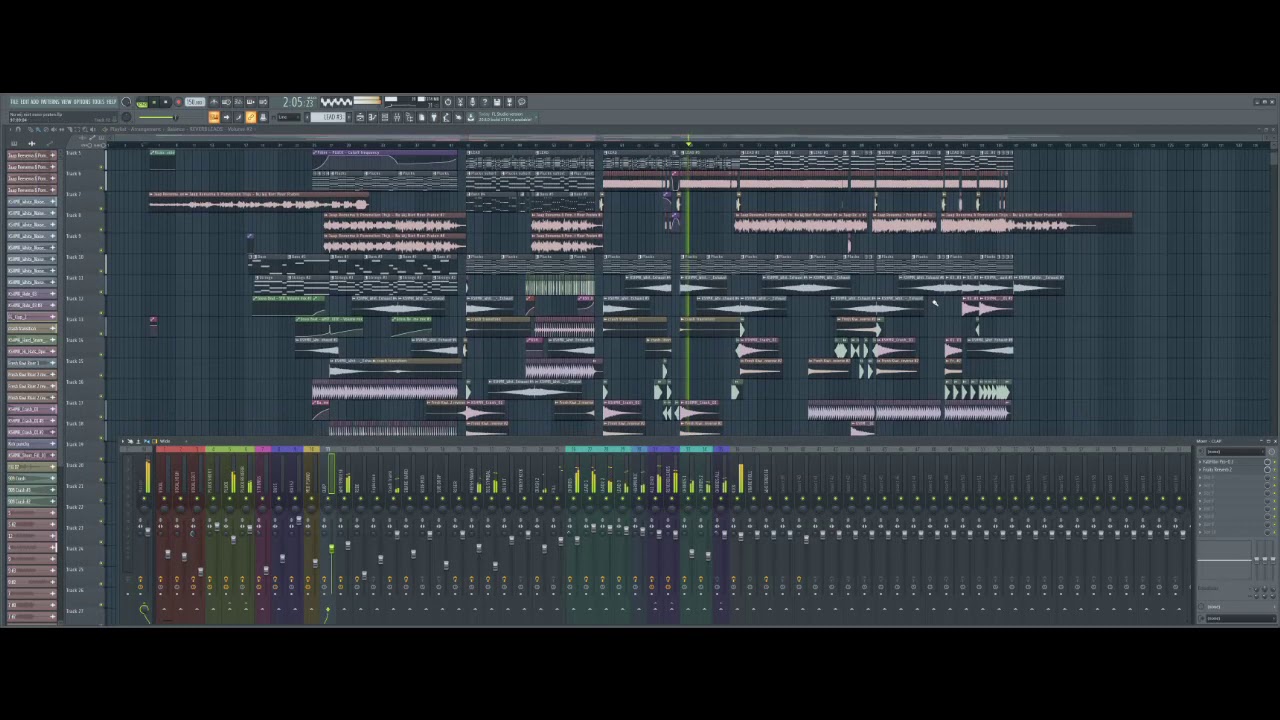Toggle the blend recording icon
The width and height of the screenshot is (1280, 720).
pos(251,102)
